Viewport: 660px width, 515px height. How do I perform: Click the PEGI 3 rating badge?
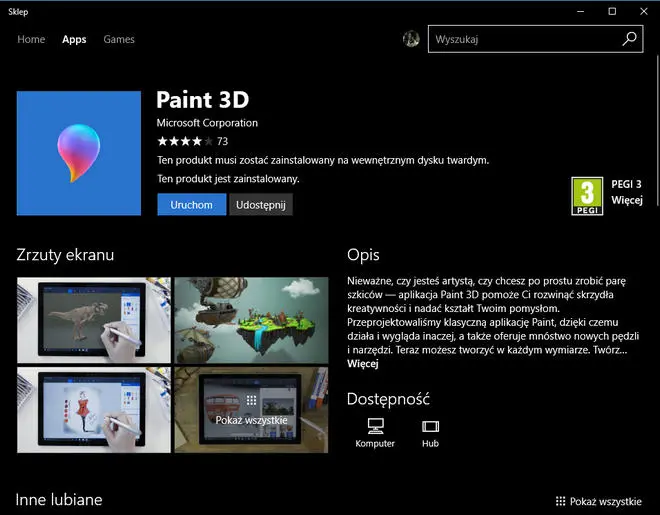587,196
